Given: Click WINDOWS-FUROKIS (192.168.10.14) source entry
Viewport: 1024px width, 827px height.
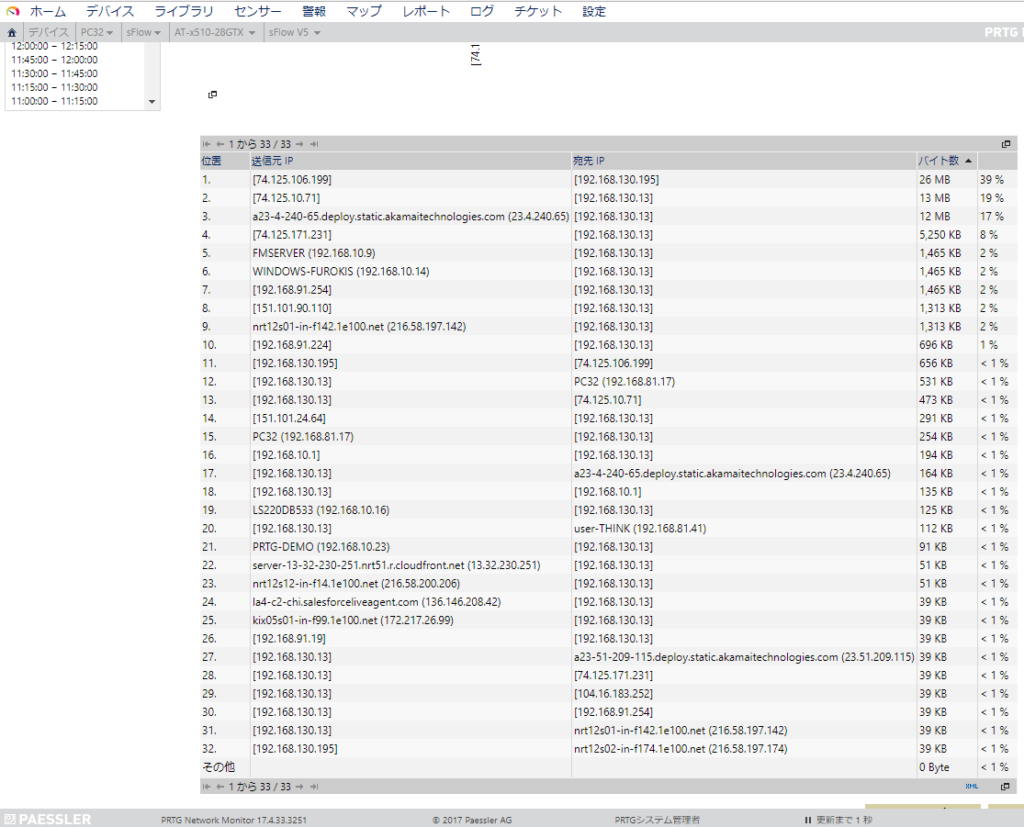Looking at the screenshot, I should tap(341, 271).
